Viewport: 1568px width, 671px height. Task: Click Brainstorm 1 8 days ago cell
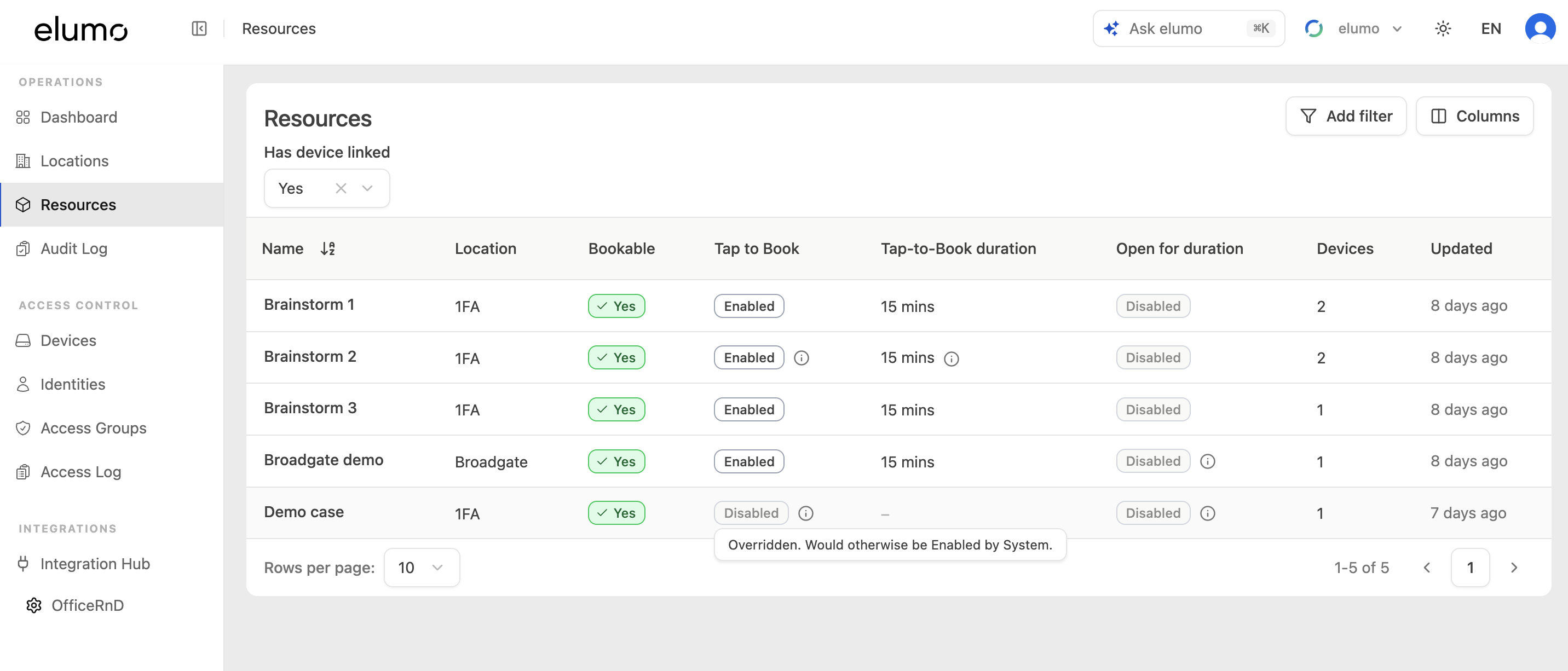(1468, 305)
